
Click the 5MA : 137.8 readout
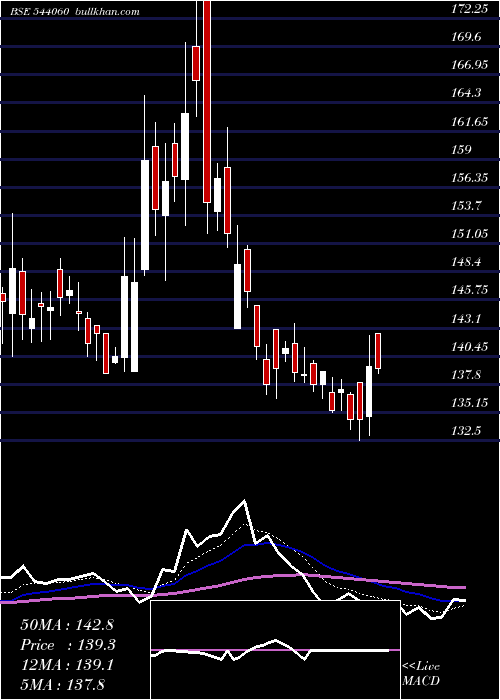coord(62,684)
